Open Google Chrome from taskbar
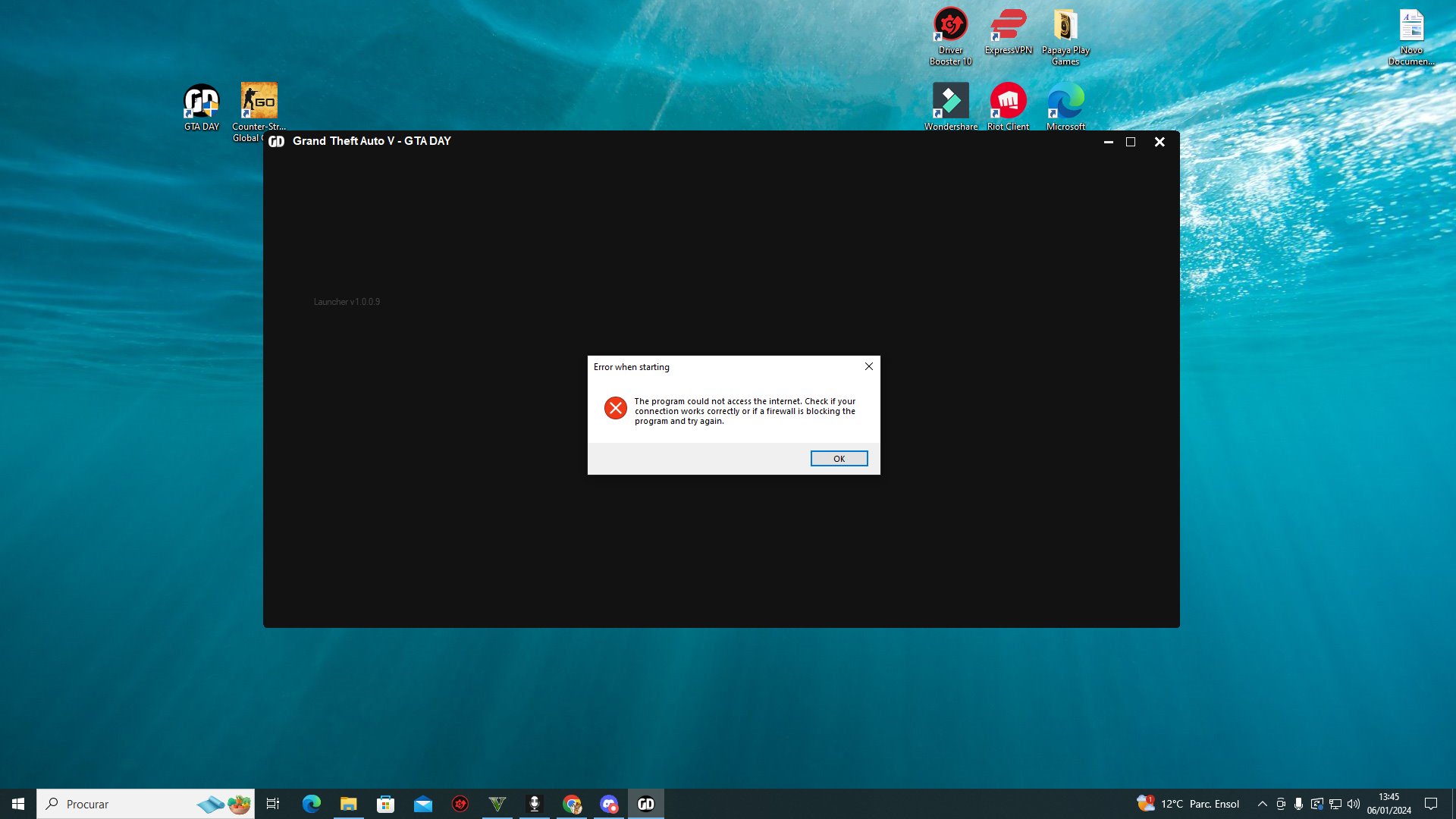Viewport: 1456px width, 819px height. click(572, 804)
